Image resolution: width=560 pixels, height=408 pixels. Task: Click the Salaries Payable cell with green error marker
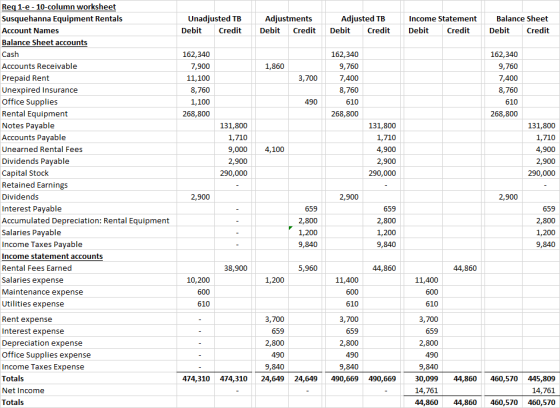pos(305,233)
